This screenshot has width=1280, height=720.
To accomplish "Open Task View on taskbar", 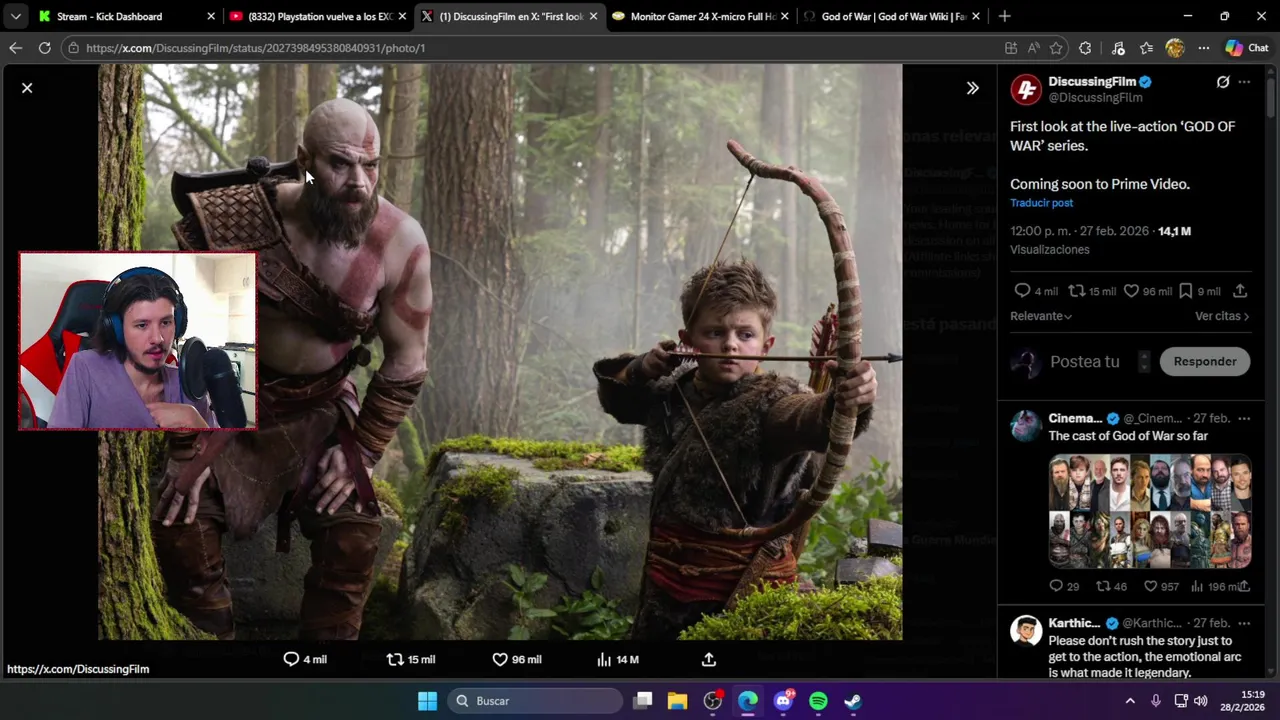I will tap(643, 701).
